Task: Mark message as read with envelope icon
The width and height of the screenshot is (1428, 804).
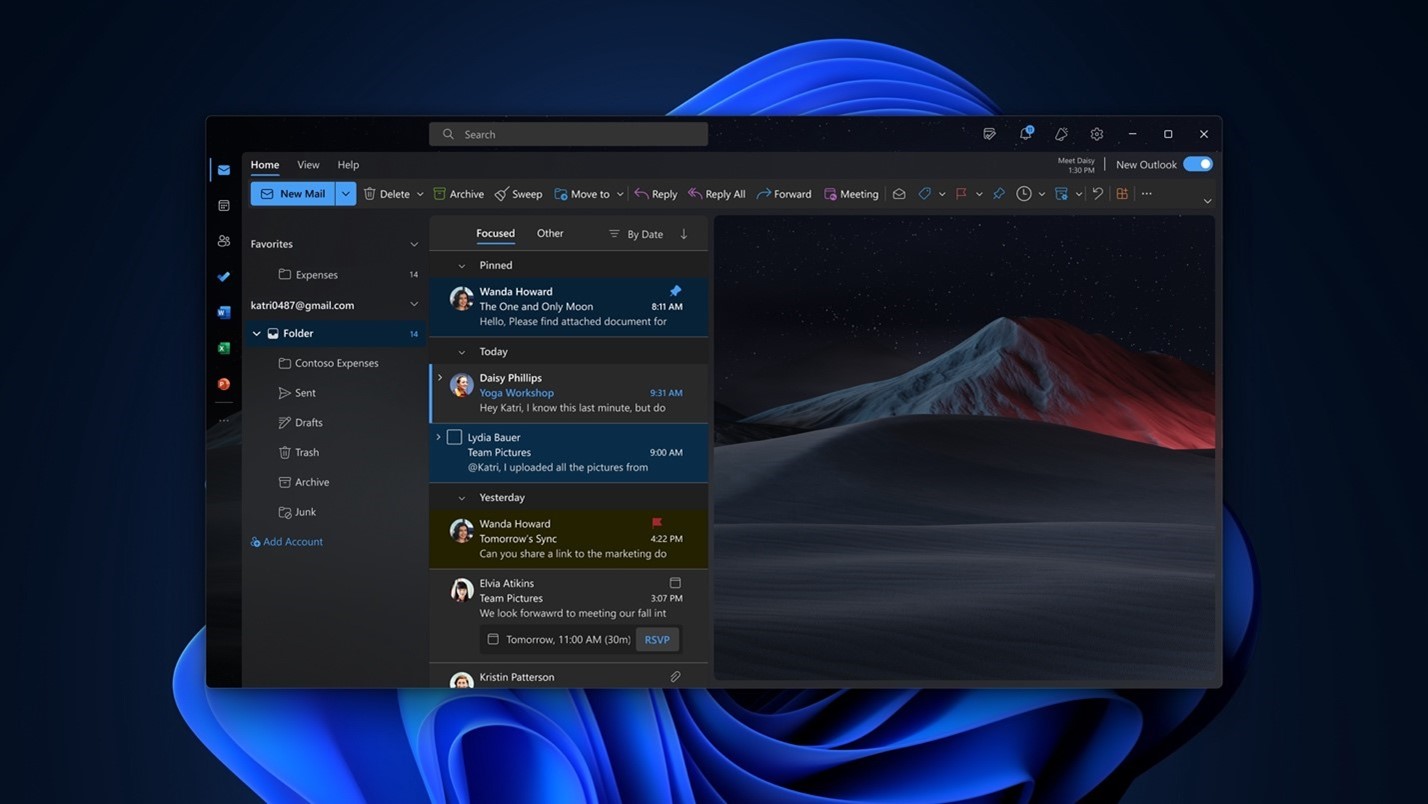Action: (x=899, y=193)
